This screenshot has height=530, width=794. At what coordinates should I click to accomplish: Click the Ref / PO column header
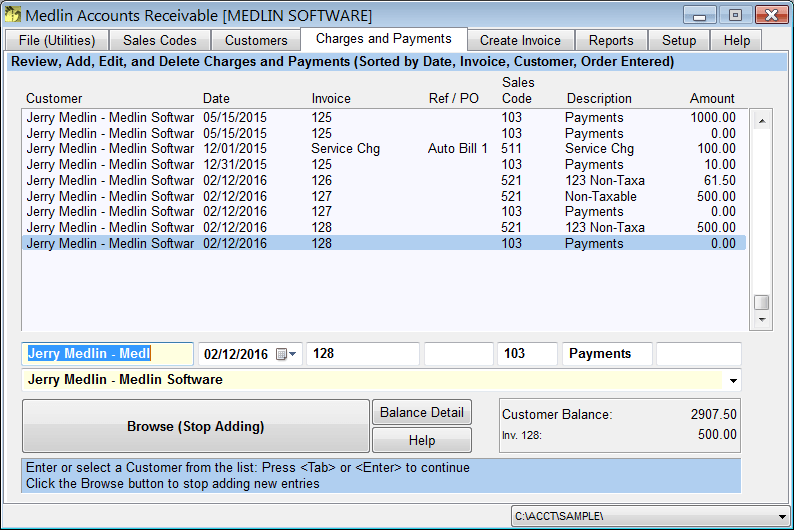(x=454, y=98)
